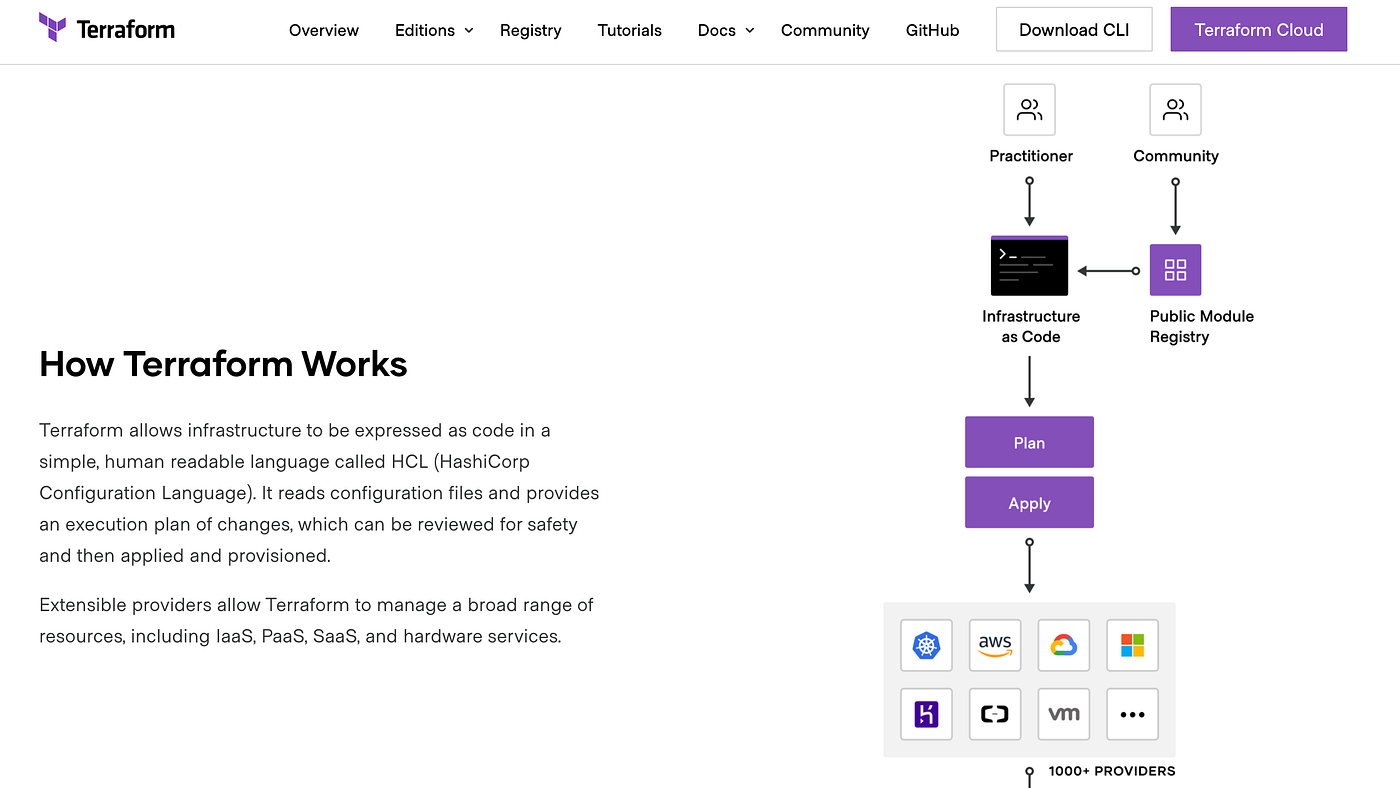Click the Download CLI button
The width and height of the screenshot is (1400, 788).
(x=1074, y=29)
